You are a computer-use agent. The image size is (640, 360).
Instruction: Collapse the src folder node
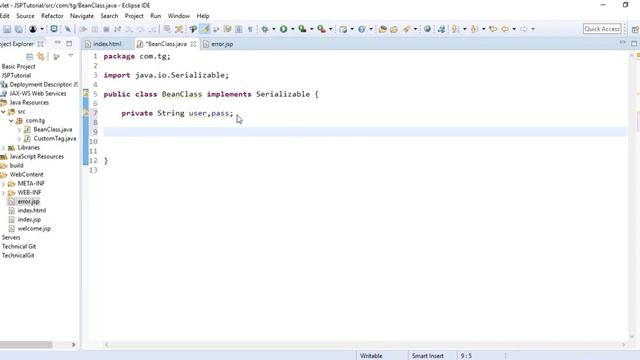pyautogui.click(x=3, y=111)
